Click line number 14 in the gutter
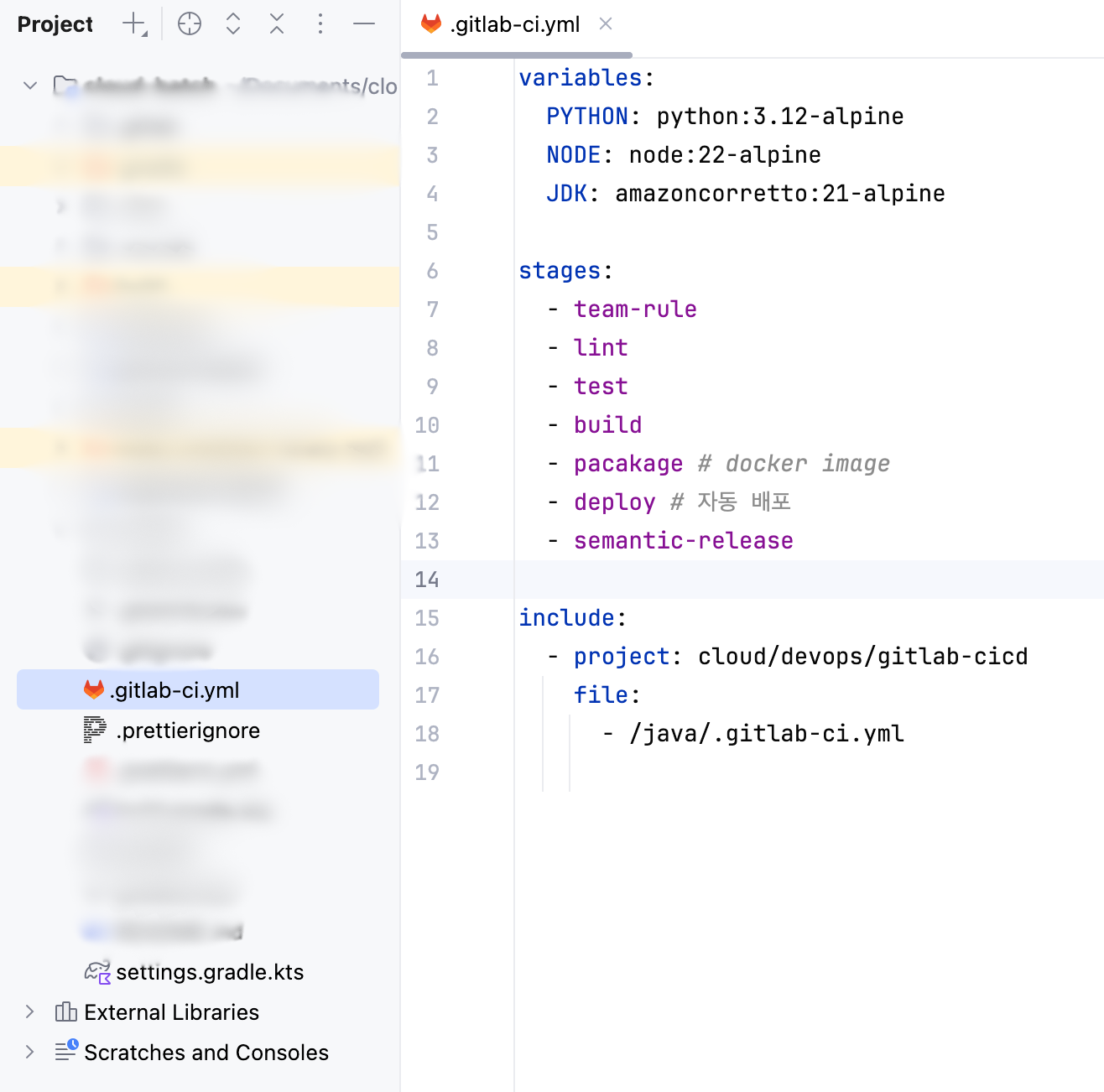The height and width of the screenshot is (1092, 1104). click(x=427, y=580)
